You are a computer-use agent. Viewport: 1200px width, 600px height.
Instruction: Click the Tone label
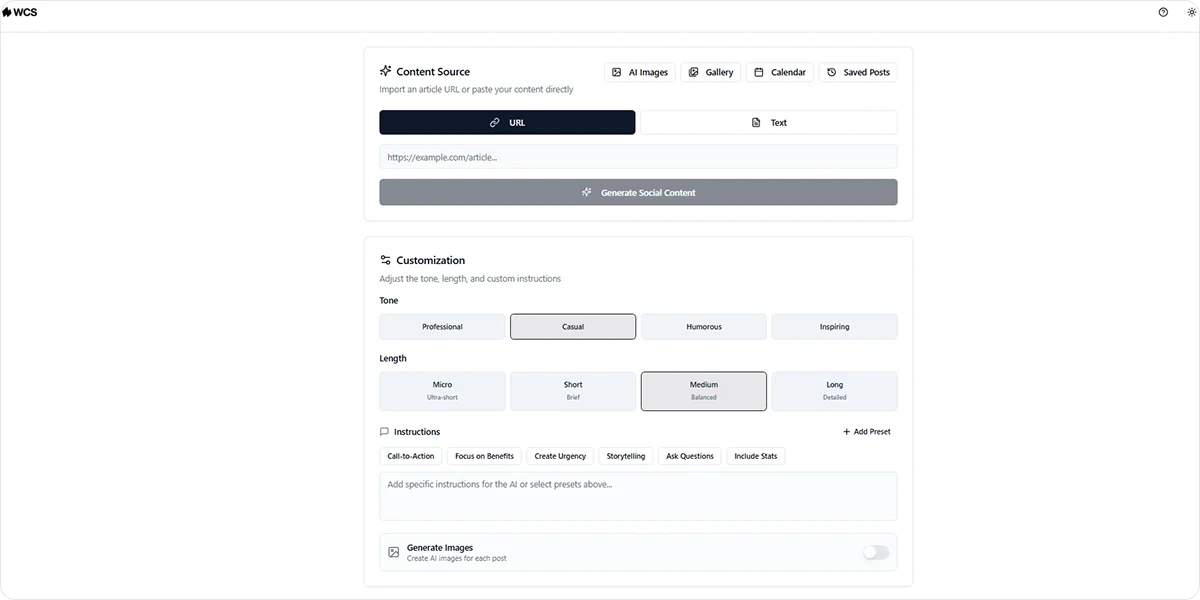coord(389,300)
